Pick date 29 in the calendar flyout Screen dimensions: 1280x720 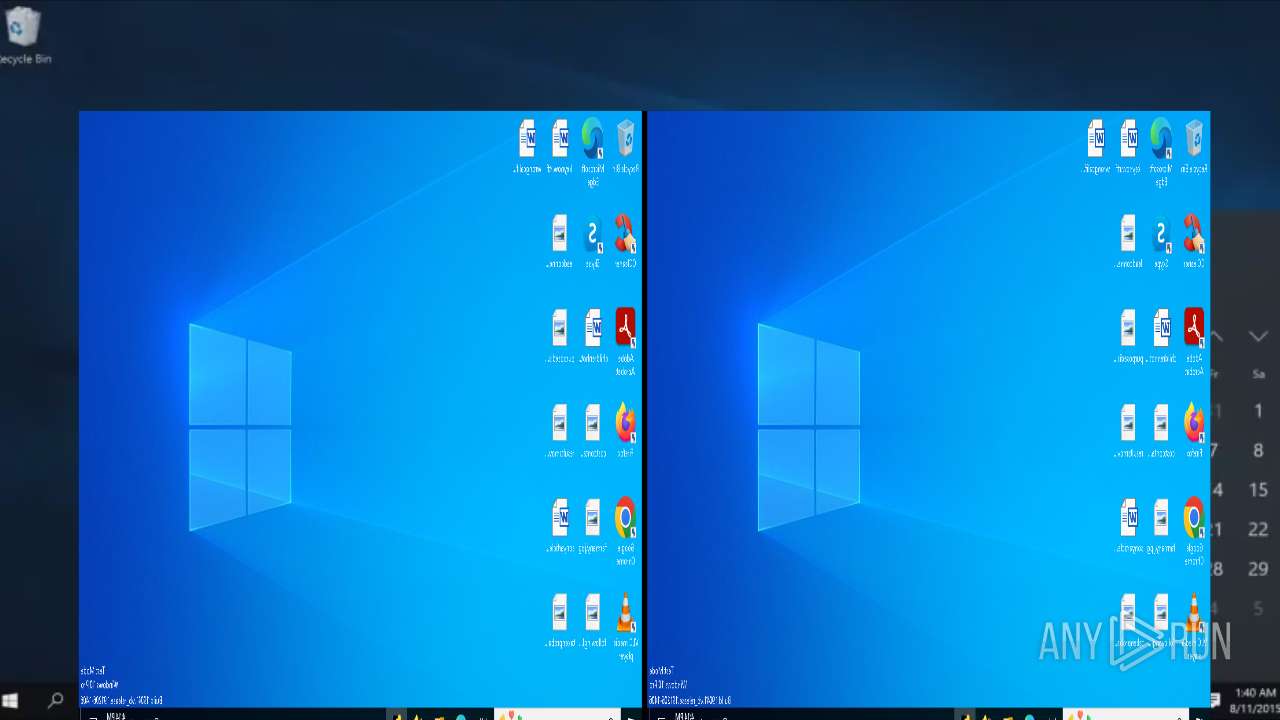(x=1258, y=569)
